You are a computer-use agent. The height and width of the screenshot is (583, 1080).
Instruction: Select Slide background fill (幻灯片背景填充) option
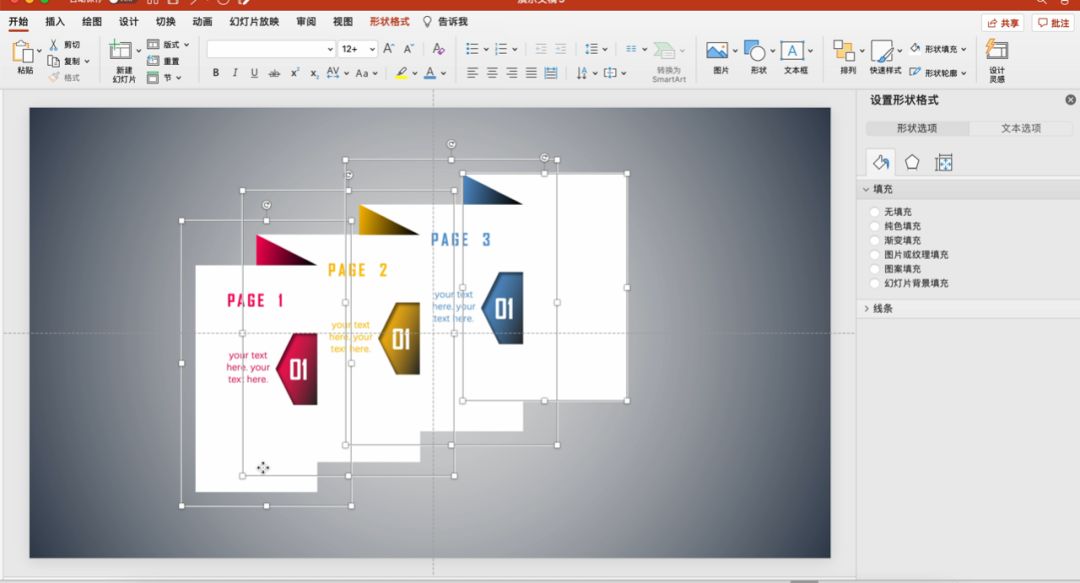tap(875, 283)
